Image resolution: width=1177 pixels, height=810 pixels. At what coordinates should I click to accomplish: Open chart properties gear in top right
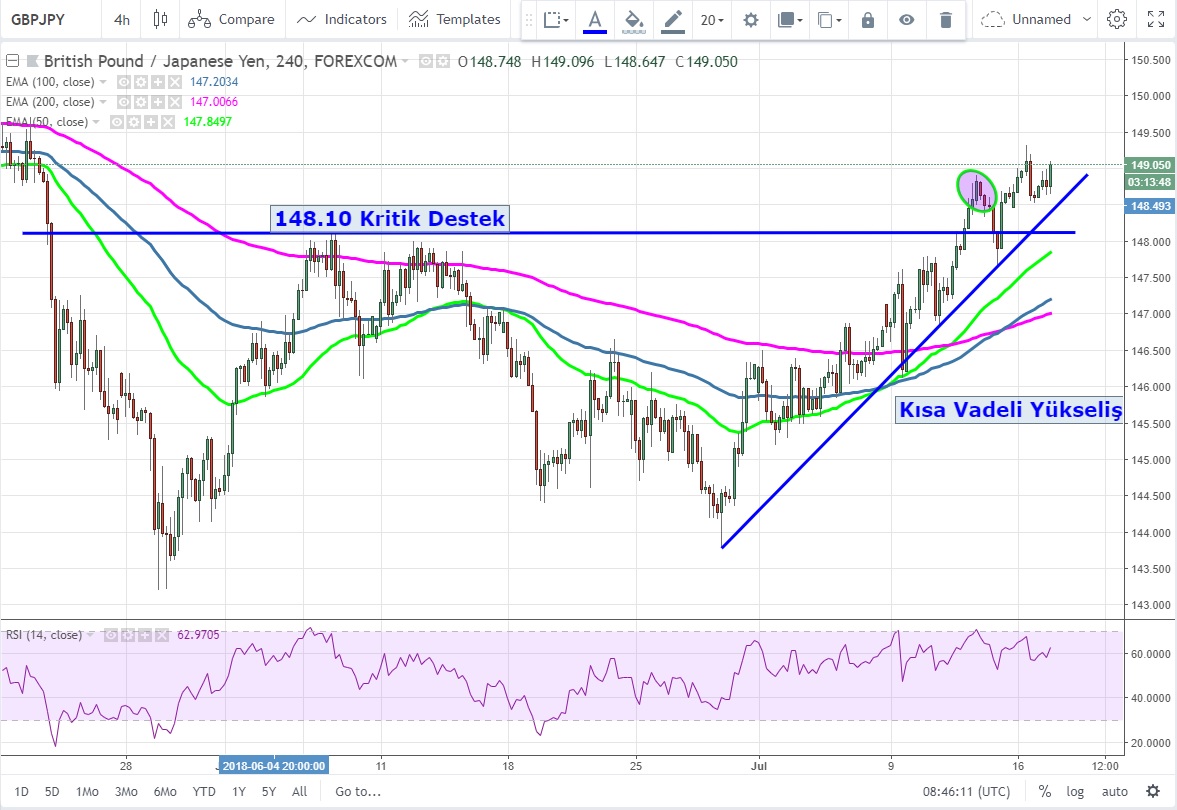coord(1117,19)
